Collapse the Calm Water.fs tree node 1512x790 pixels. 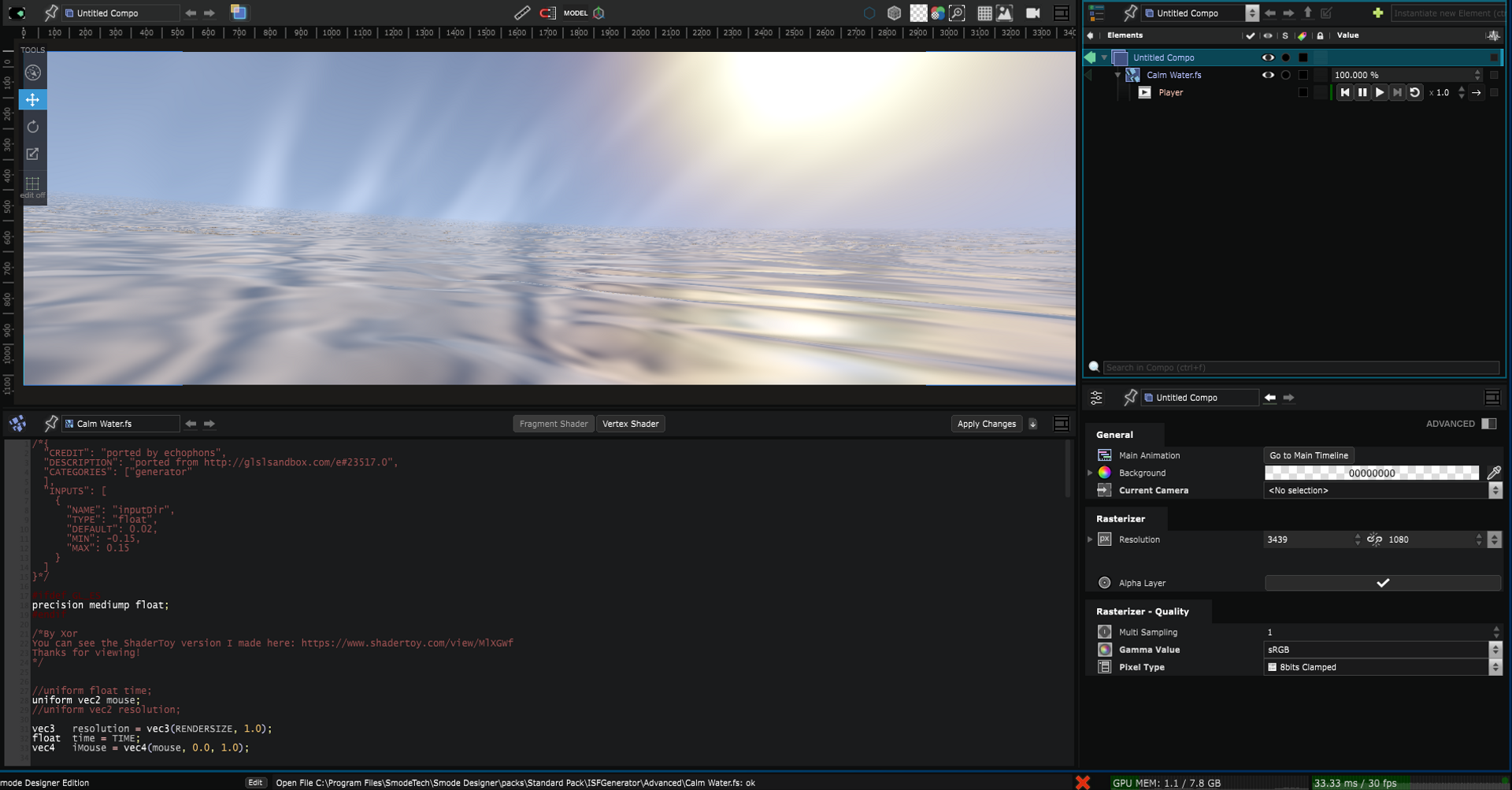pyautogui.click(x=1117, y=75)
